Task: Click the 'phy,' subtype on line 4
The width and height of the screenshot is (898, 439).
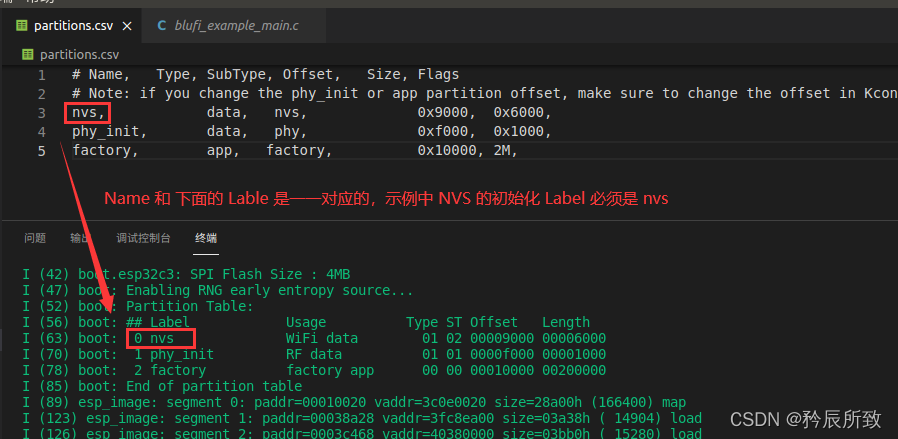Action: pos(291,132)
